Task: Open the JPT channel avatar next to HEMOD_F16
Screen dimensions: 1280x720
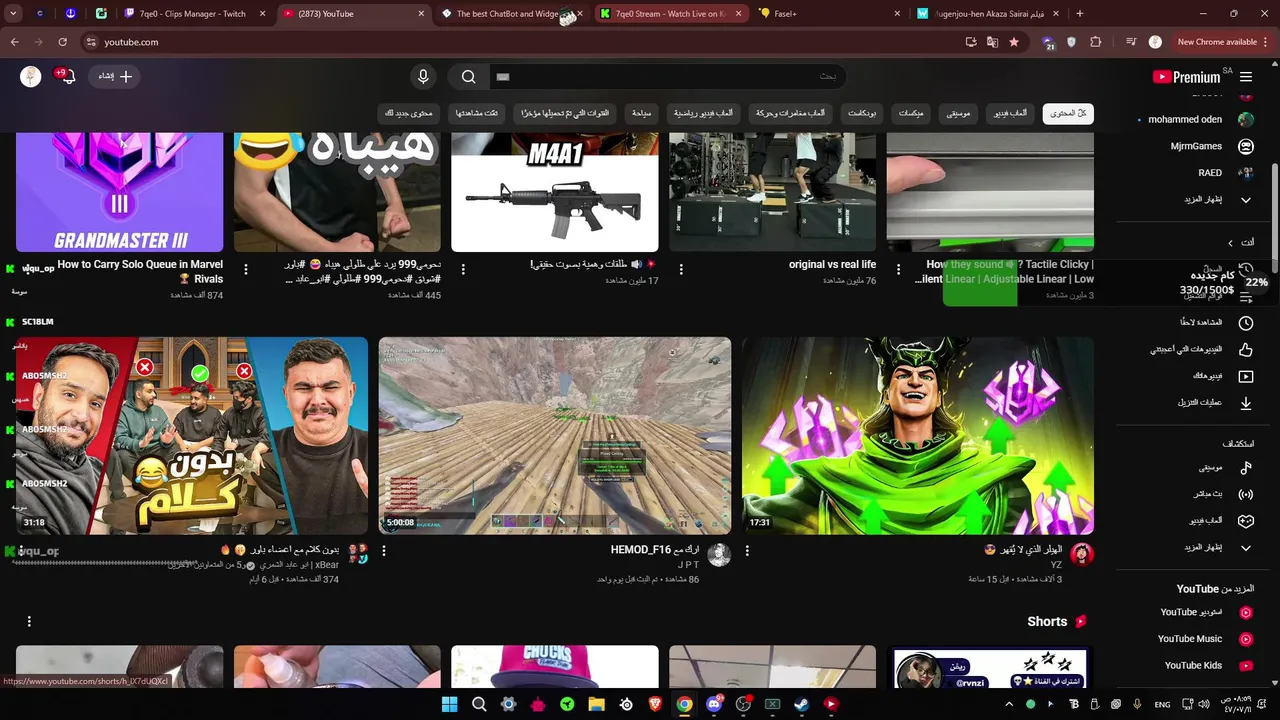Action: [719, 555]
